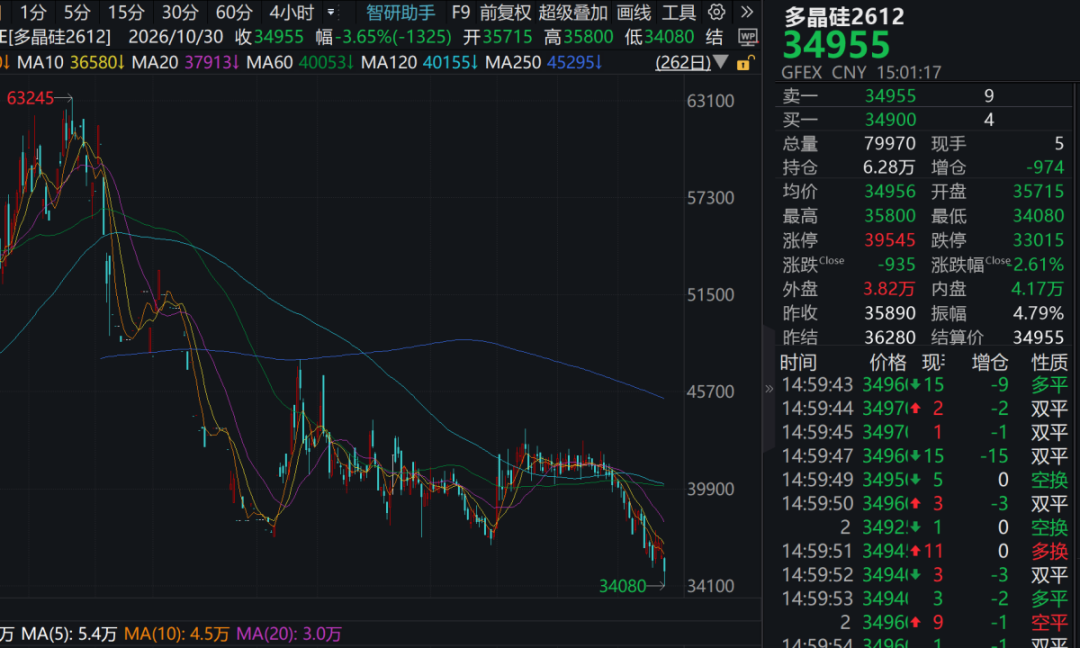Show more toolbar options via double-chevron
The width and height of the screenshot is (1080, 648).
(747, 12)
